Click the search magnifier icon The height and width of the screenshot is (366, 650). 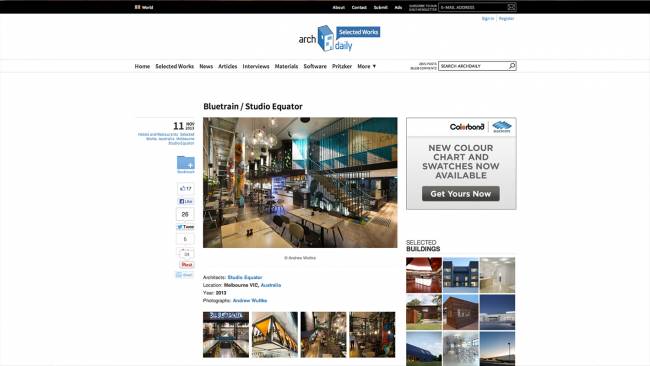tap(512, 66)
